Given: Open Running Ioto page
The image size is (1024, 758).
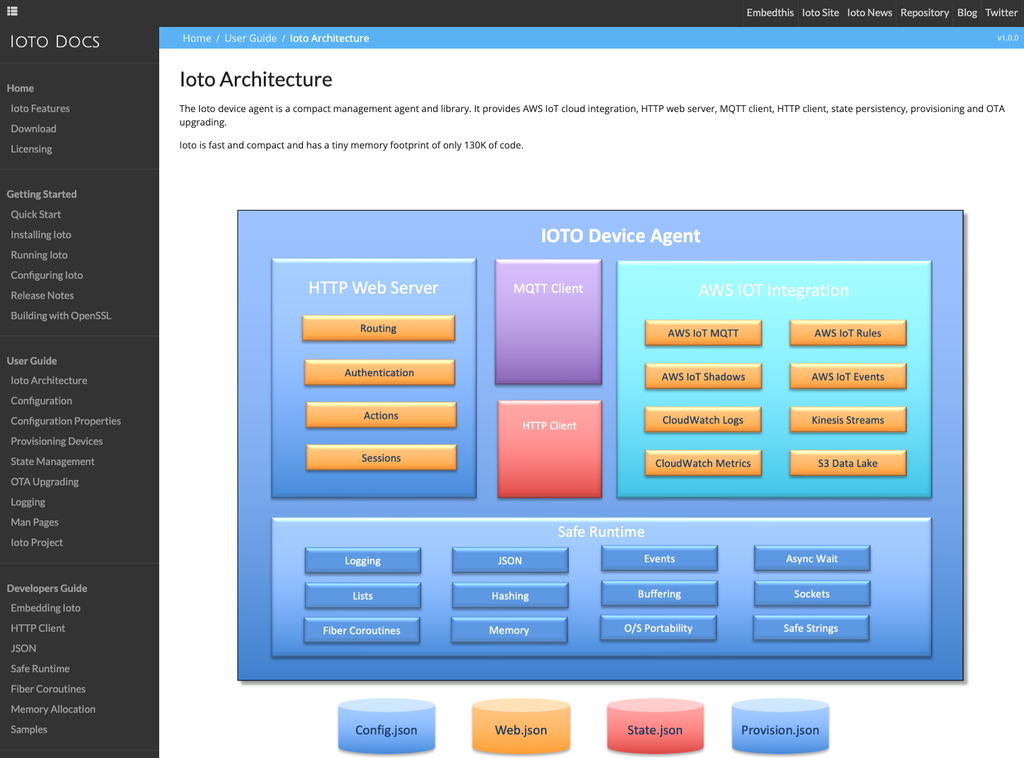Looking at the screenshot, I should point(39,255).
